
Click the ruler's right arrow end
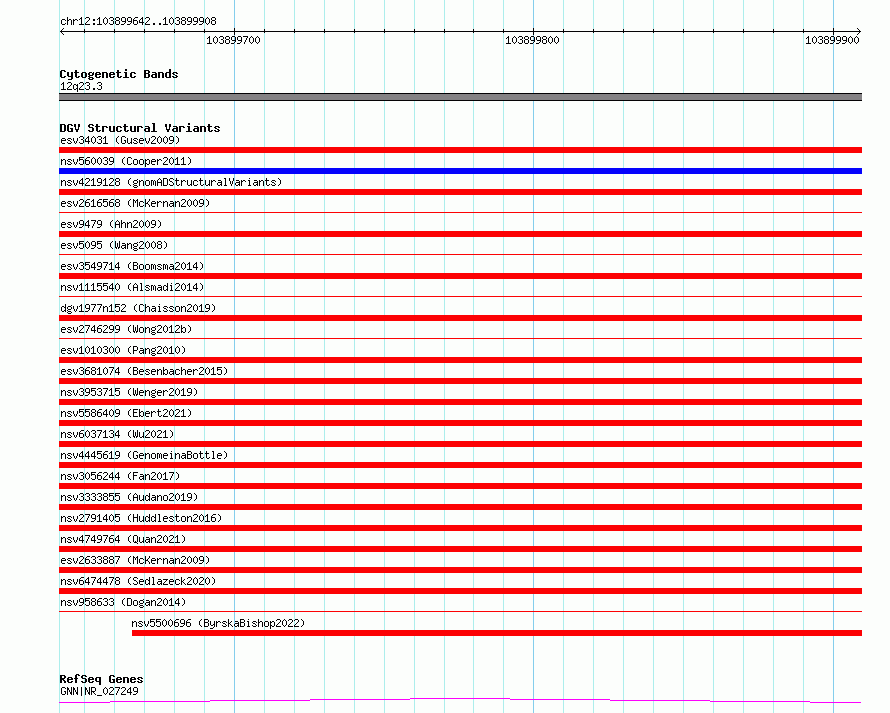click(859, 32)
